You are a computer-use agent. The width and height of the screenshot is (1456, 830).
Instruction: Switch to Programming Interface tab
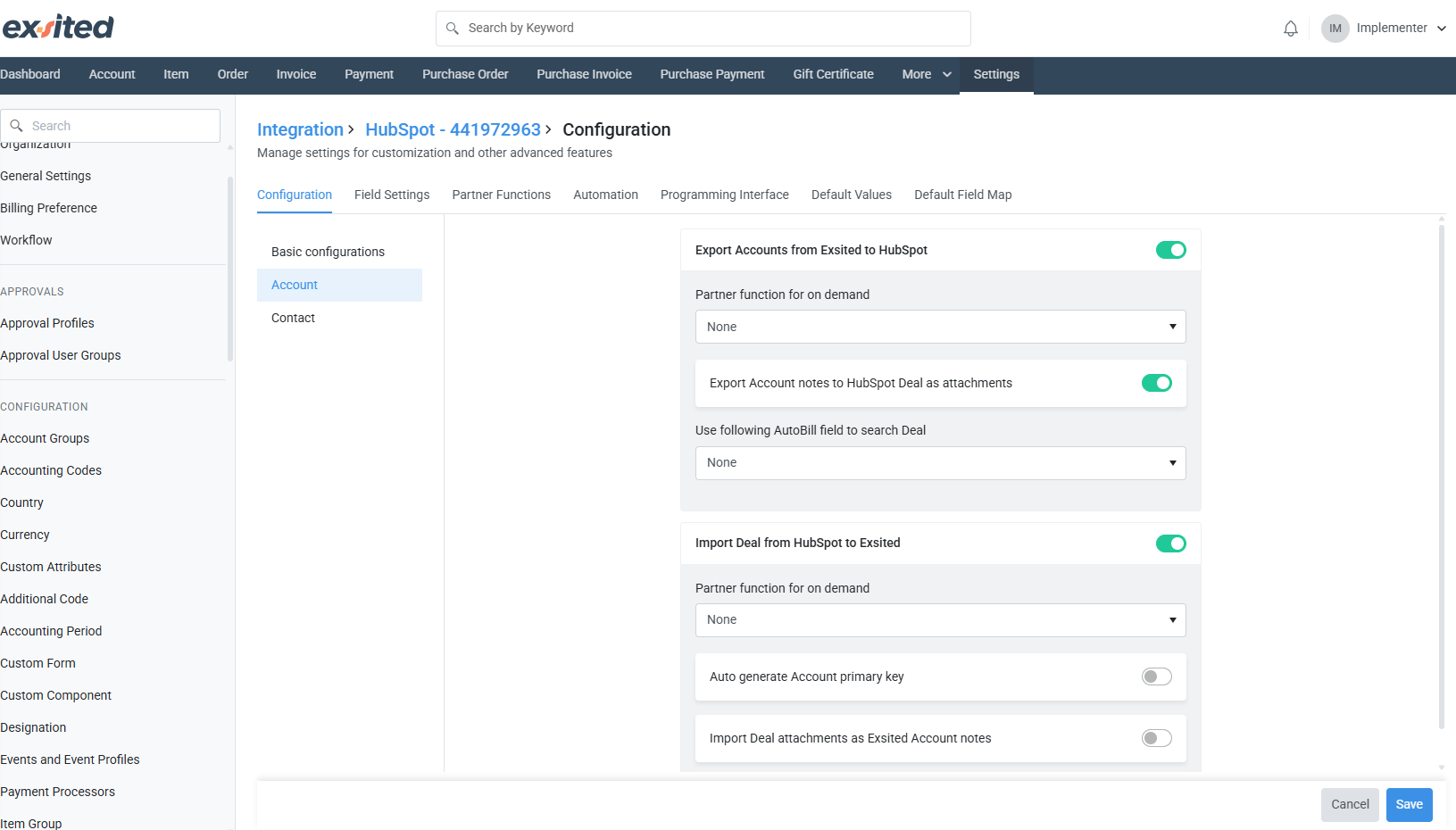724,195
